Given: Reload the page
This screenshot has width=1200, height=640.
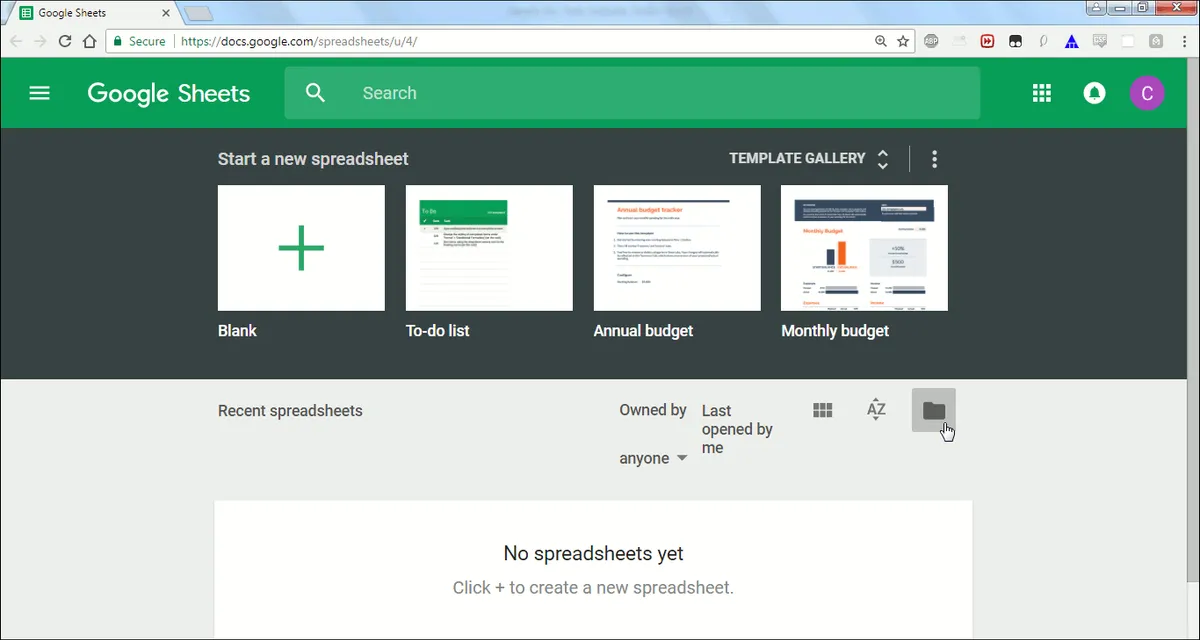Looking at the screenshot, I should pos(65,41).
